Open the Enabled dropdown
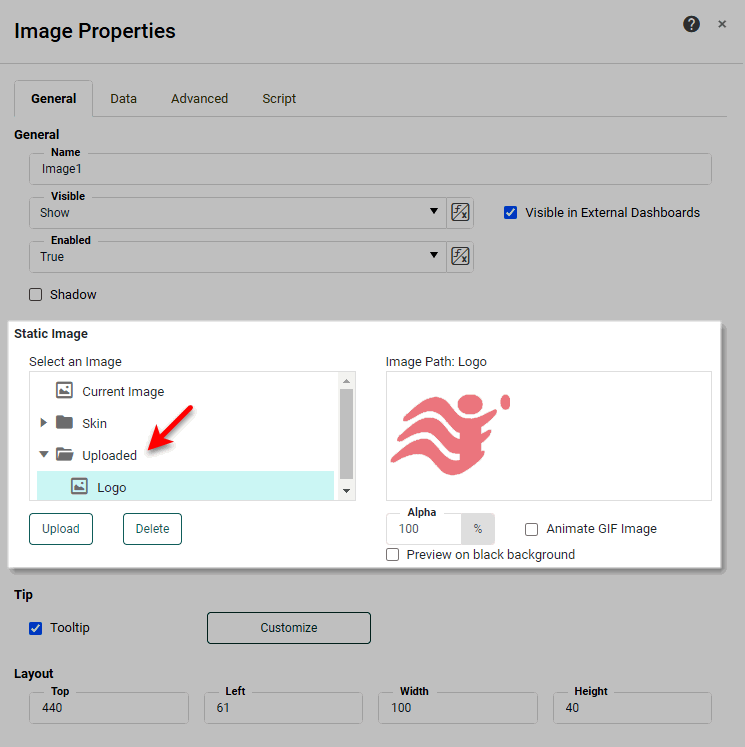 pos(434,256)
